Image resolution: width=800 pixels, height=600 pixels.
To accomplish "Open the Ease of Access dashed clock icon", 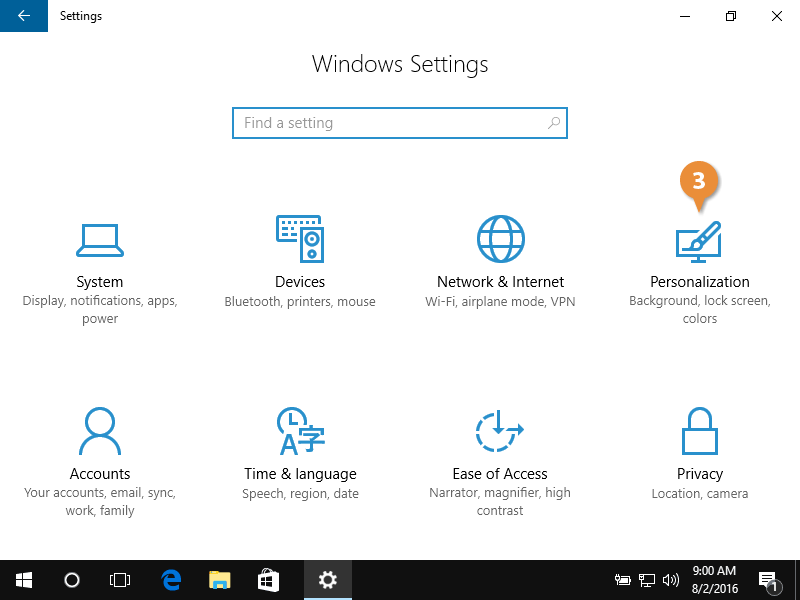I will 499,431.
